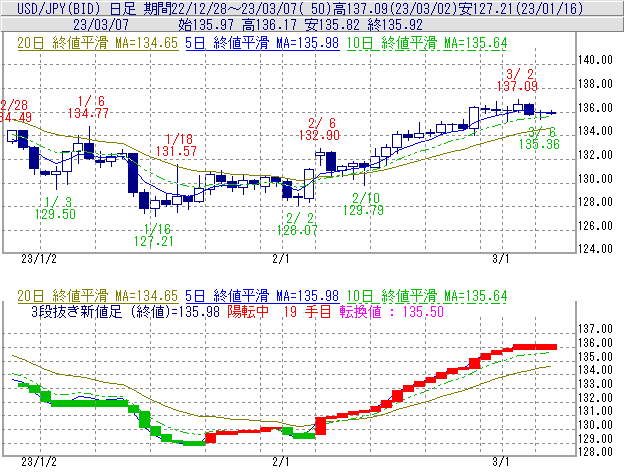Screen dimensions: 624x475
Task: Click the 3段抜き新値足 (終値)=135.98 label
Action: pyautogui.click(x=125, y=311)
